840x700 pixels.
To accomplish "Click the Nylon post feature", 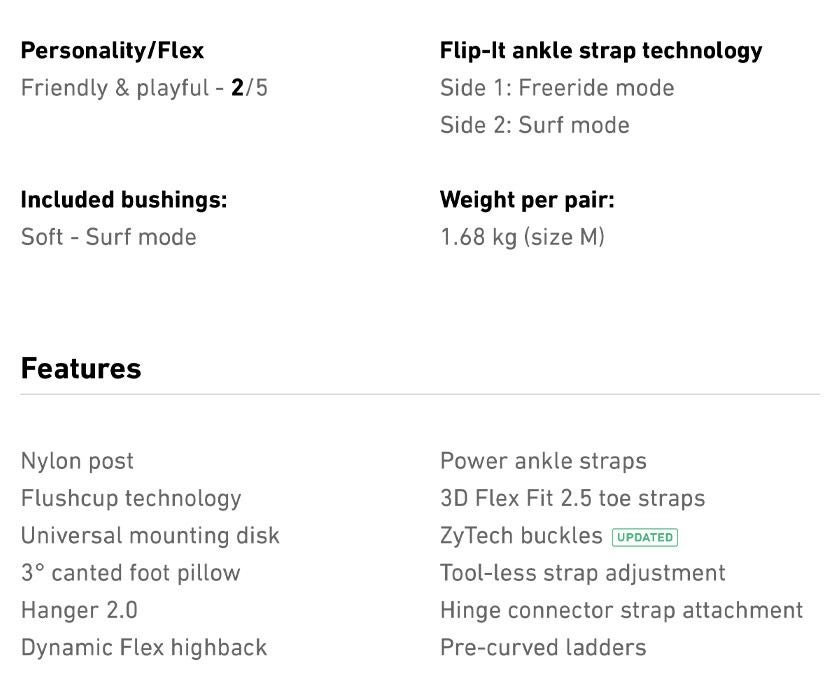I will (77, 461).
